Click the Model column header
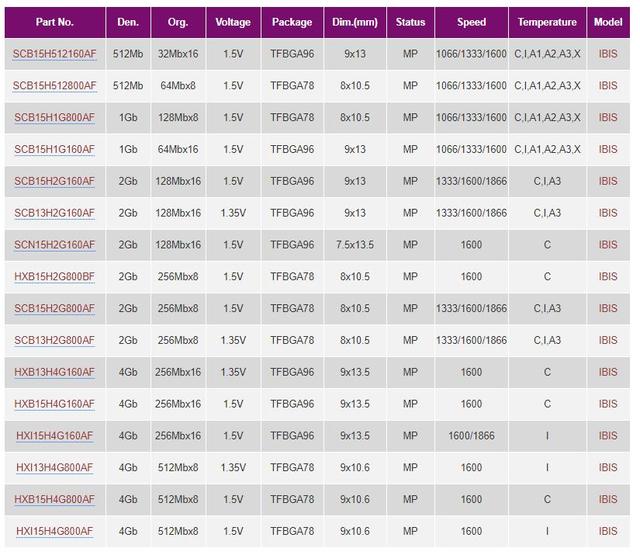This screenshot has width=640, height=555. (x=608, y=22)
